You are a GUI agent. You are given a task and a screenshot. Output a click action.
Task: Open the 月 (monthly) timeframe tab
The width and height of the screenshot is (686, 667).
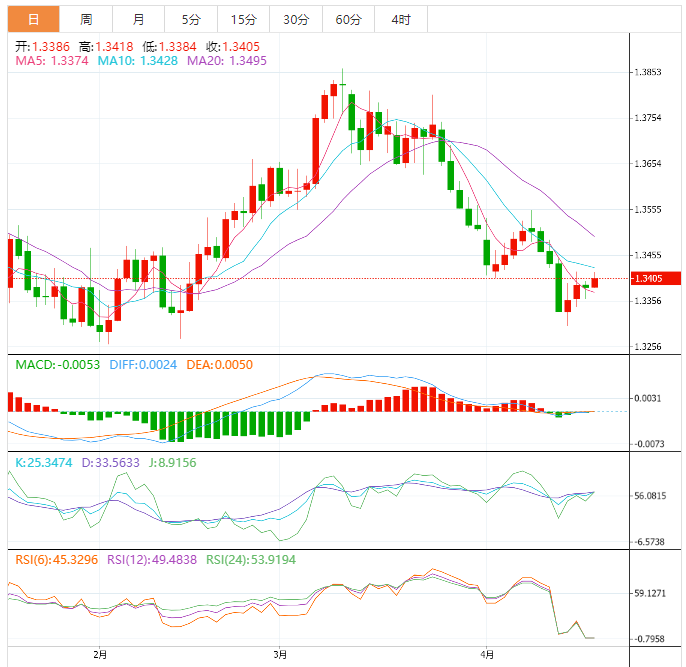coord(138,19)
